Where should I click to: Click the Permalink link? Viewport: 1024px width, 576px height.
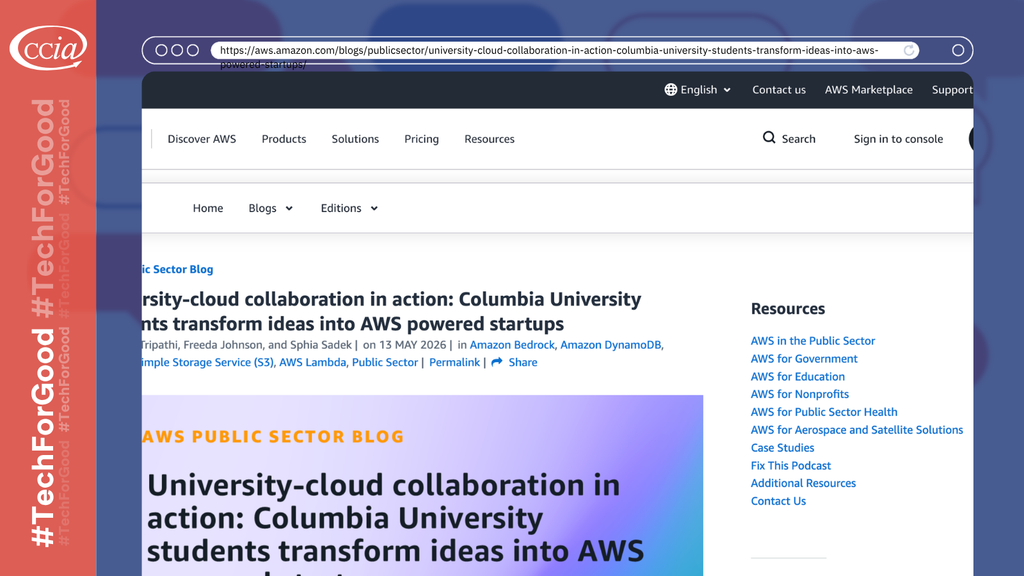pos(454,362)
